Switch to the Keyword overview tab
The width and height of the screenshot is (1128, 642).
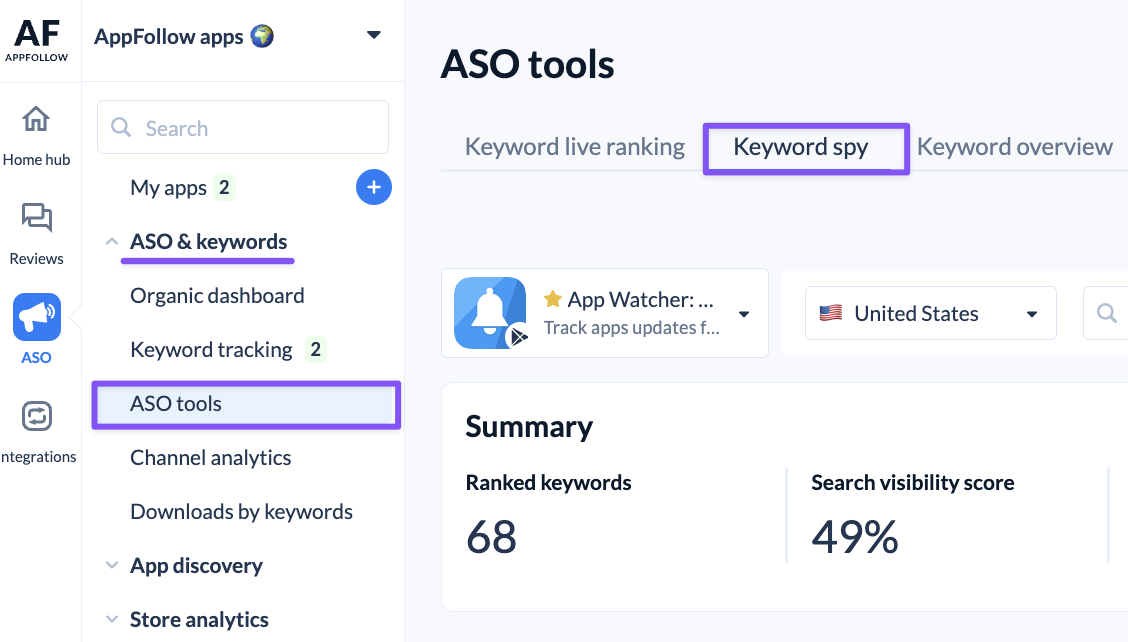click(x=1014, y=148)
